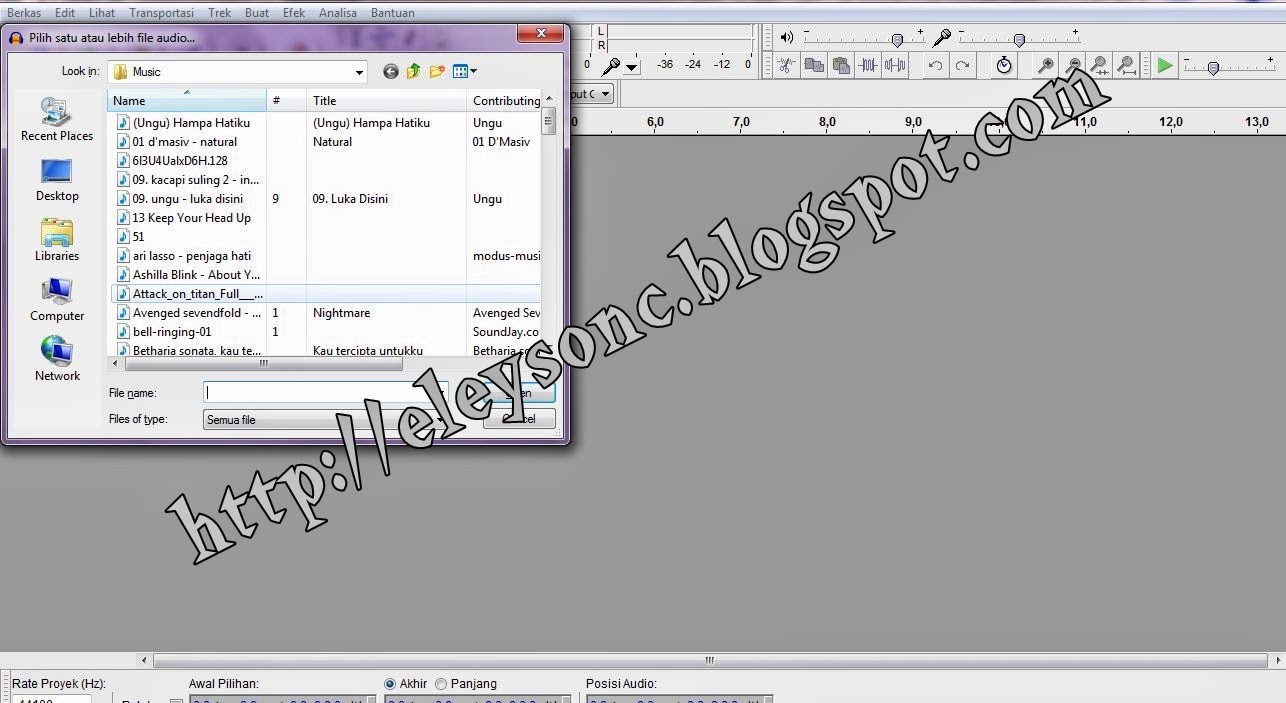Select file named '51'

point(138,237)
